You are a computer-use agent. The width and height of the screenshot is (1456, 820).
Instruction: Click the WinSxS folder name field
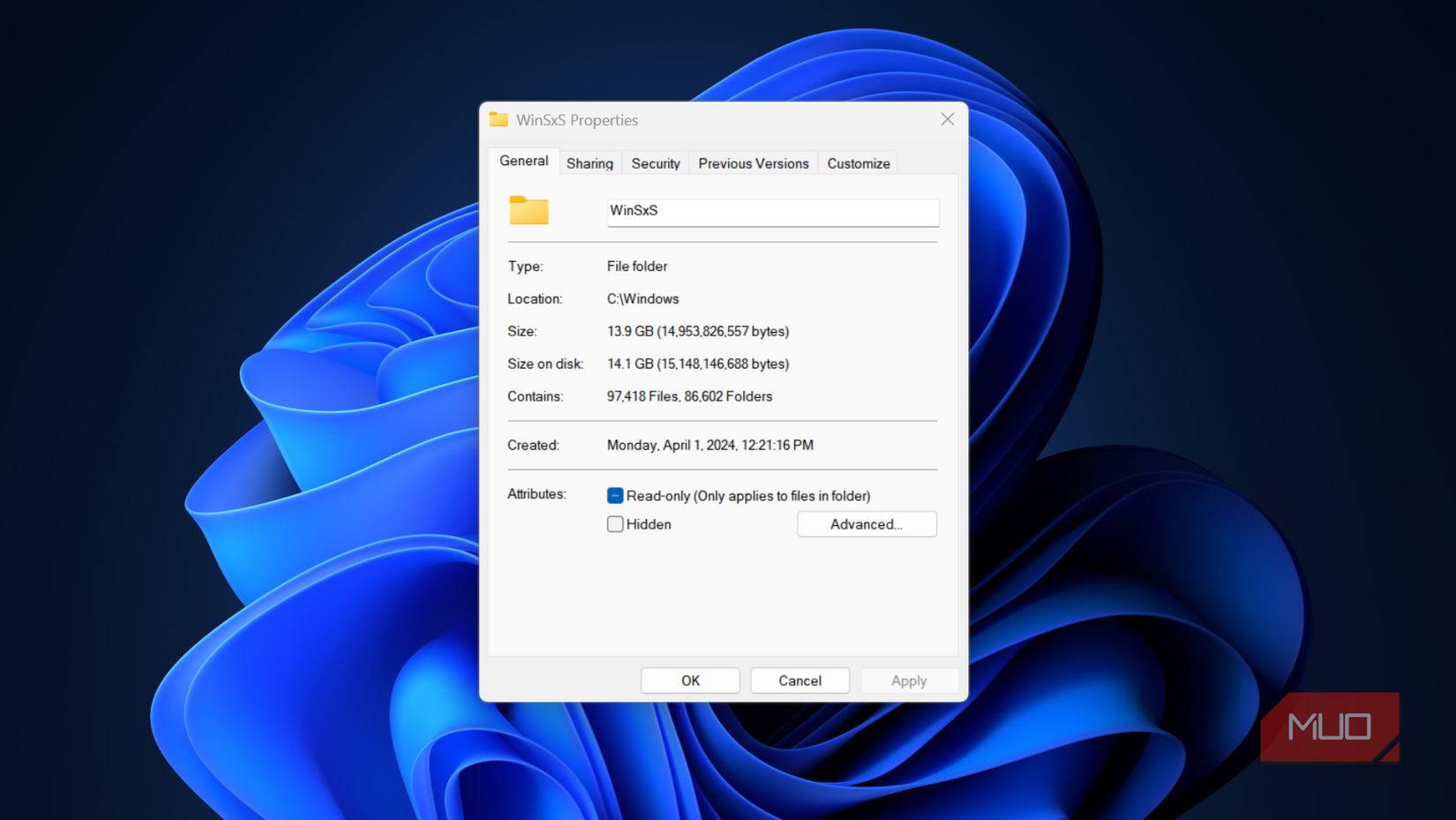click(772, 211)
